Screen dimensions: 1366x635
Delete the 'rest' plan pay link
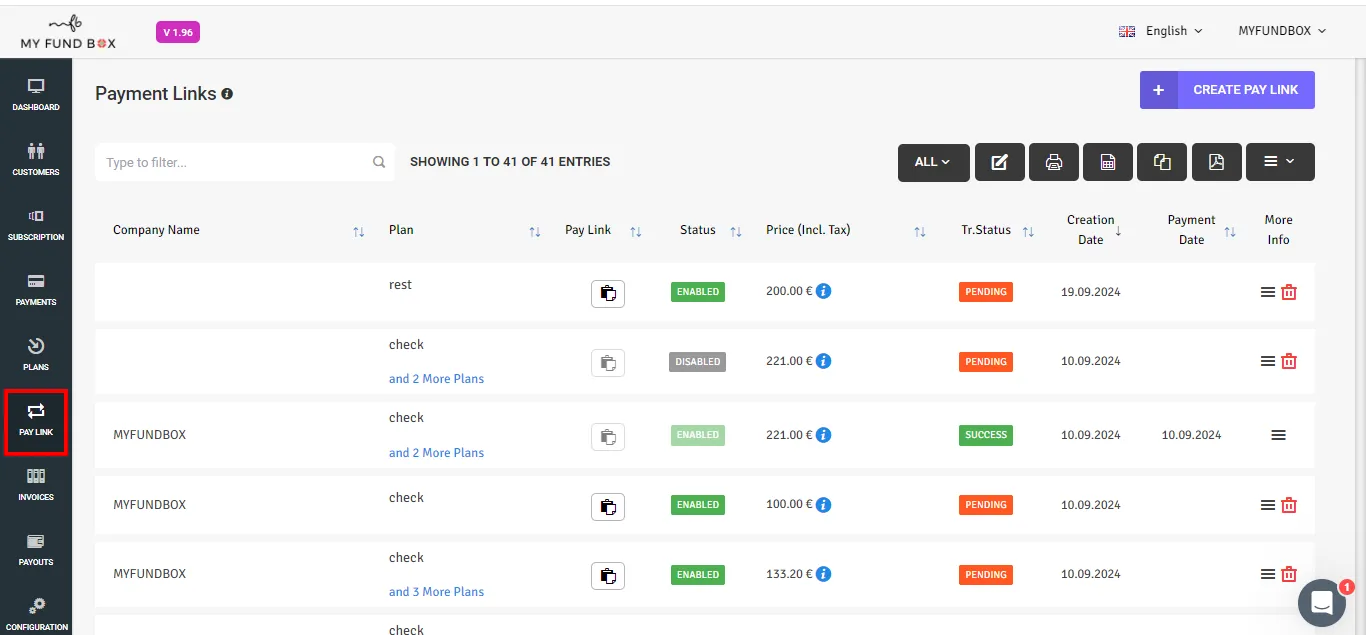pyautogui.click(x=1289, y=292)
